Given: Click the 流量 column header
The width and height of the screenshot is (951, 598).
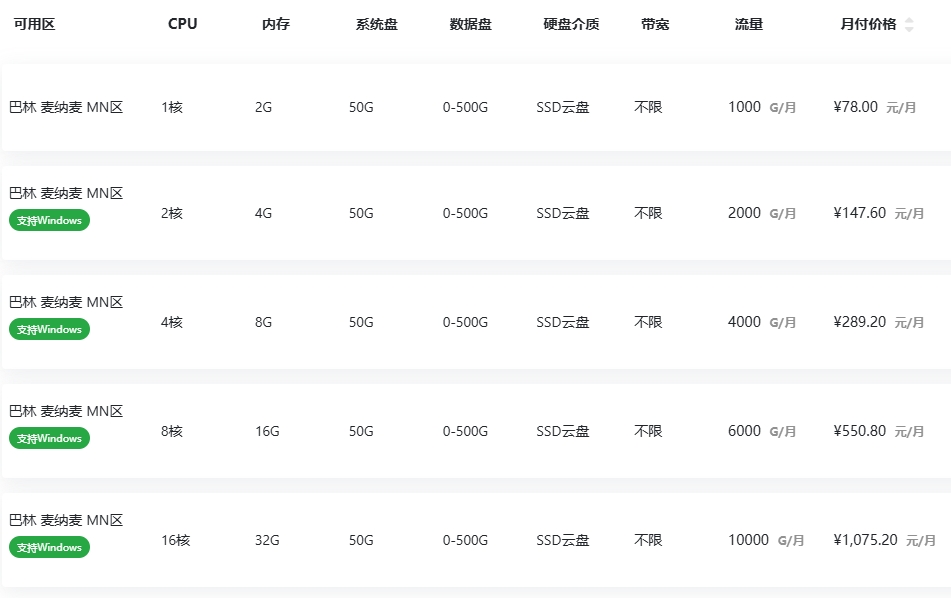Looking at the screenshot, I should coord(748,25).
